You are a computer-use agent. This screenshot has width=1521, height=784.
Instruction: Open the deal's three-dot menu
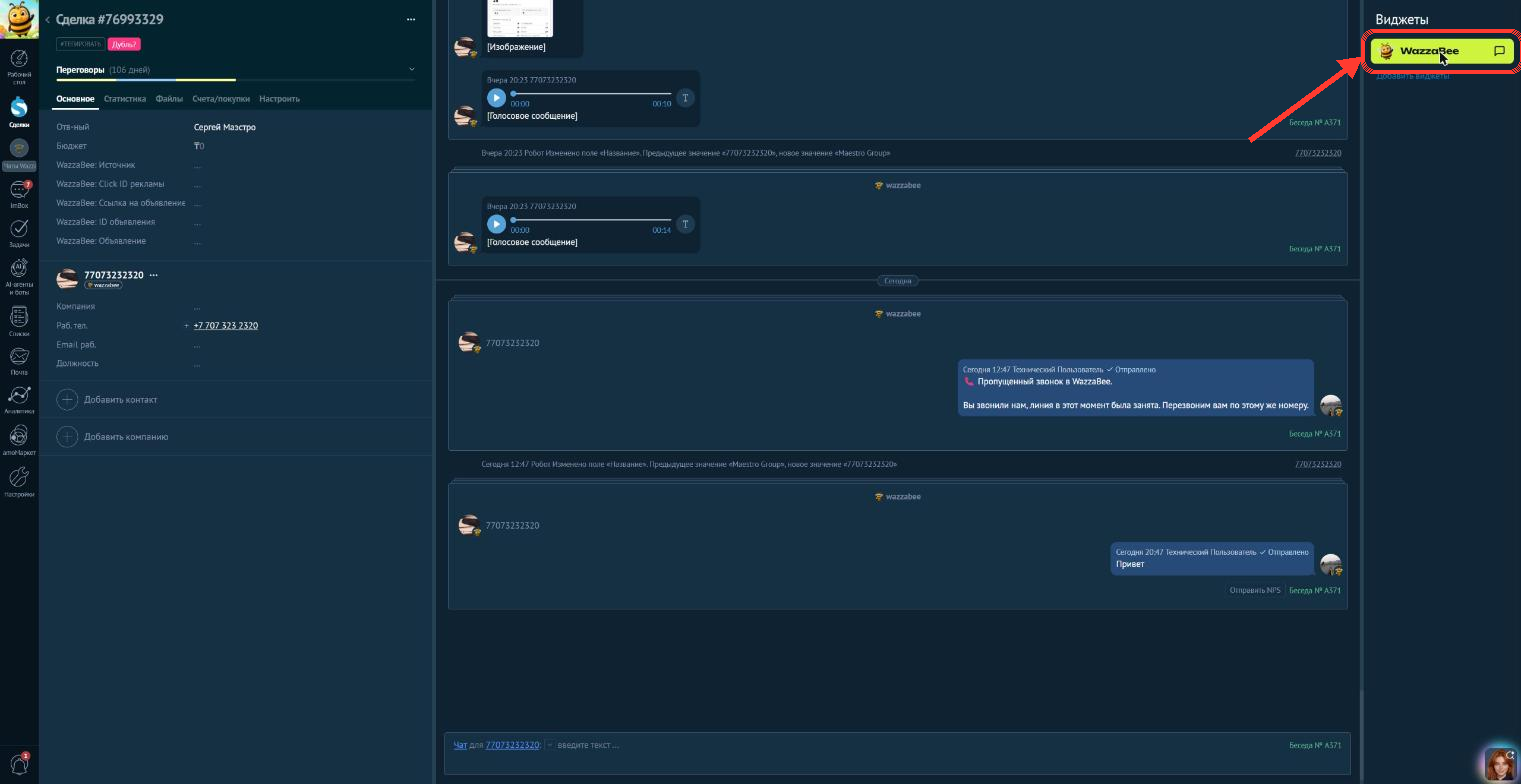(411, 19)
